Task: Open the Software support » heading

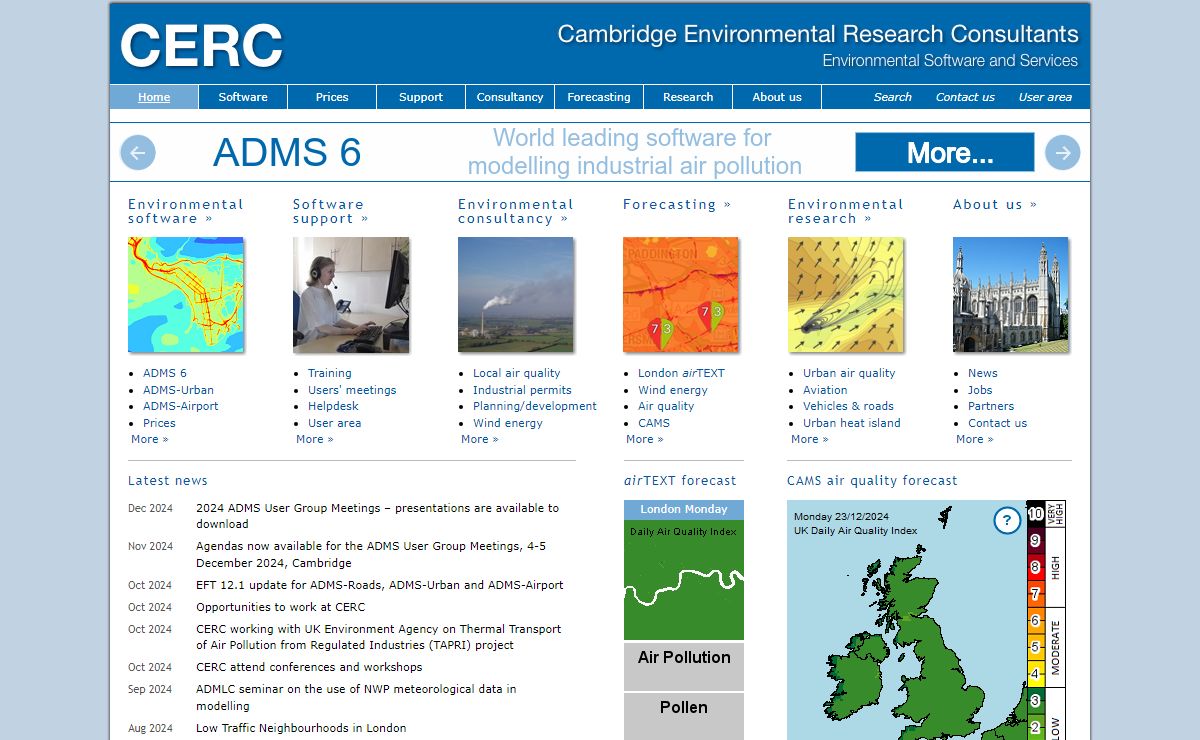Action: click(331, 211)
